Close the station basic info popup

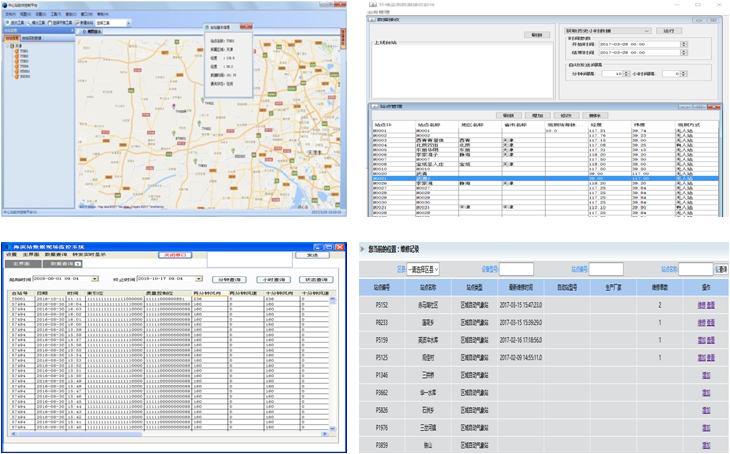(246, 27)
